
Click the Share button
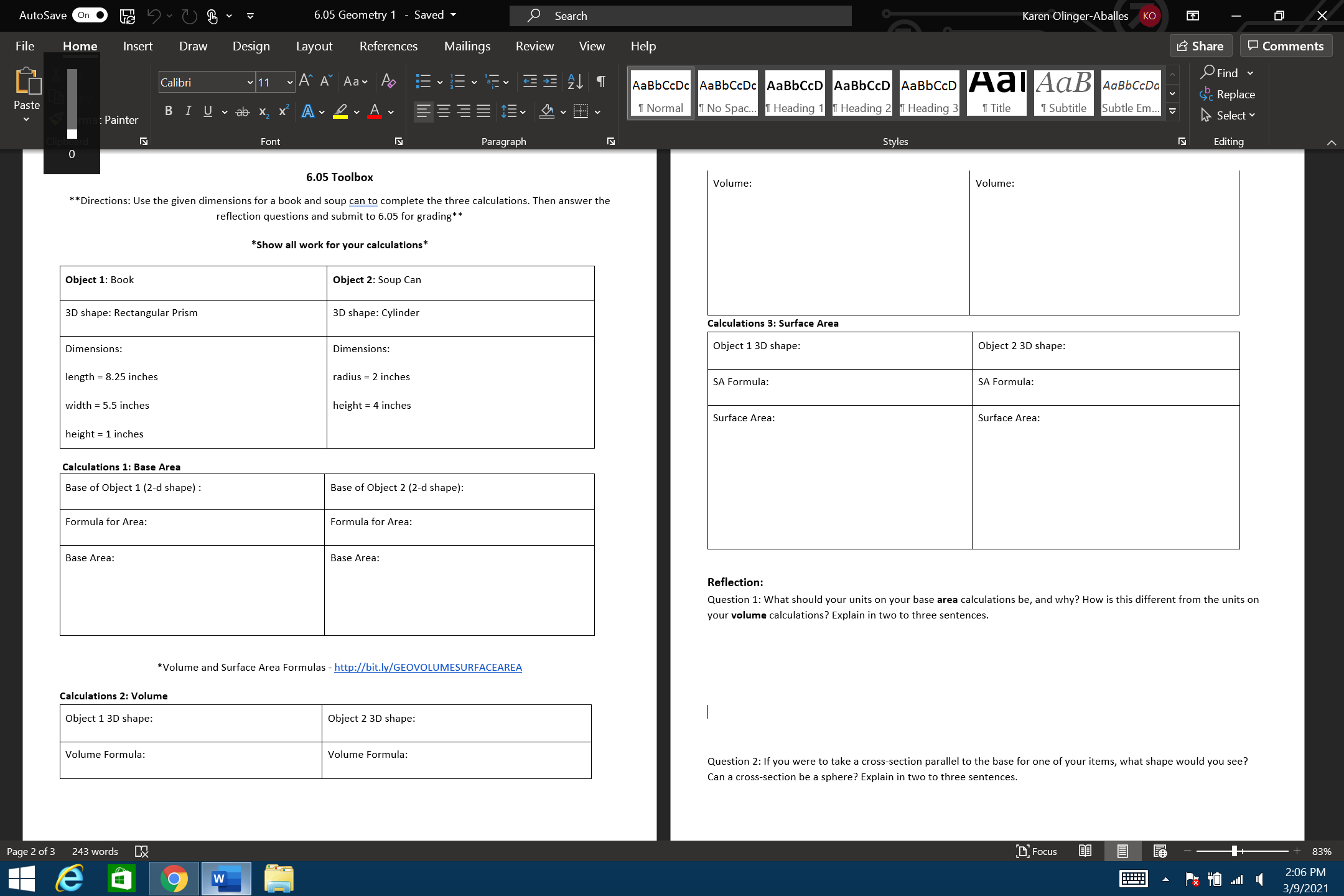click(1200, 45)
